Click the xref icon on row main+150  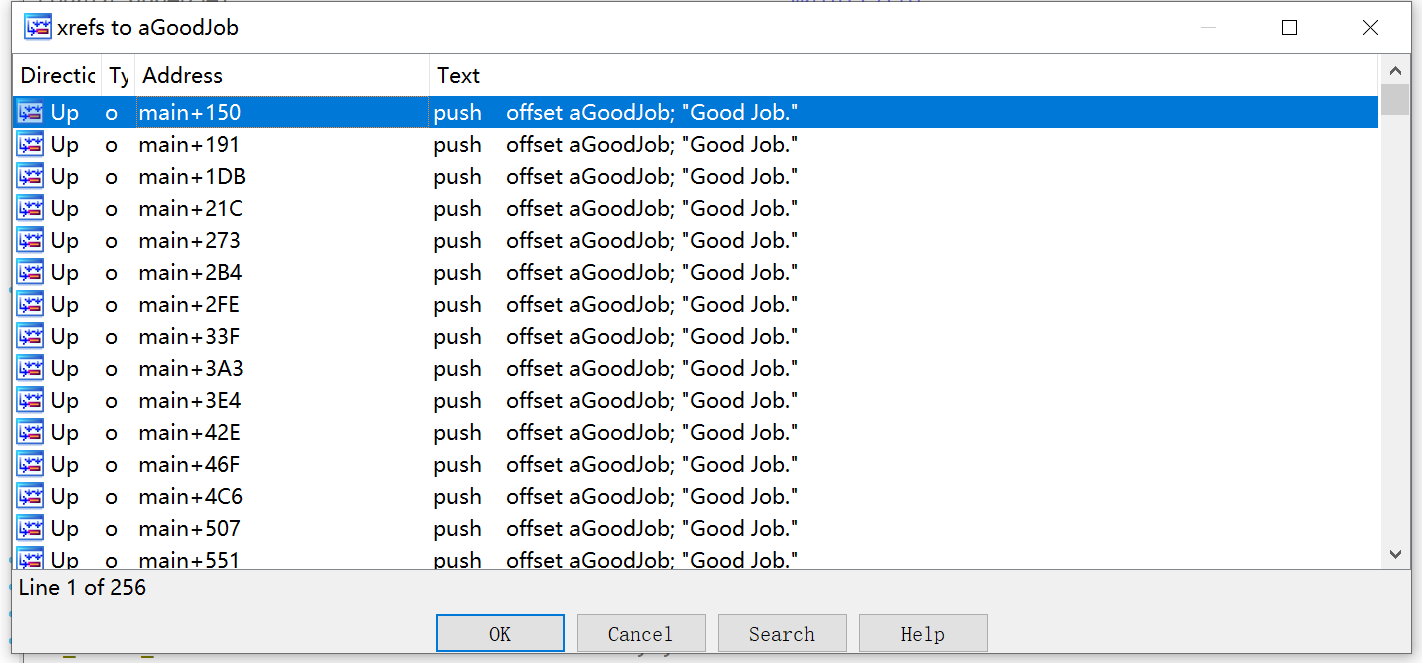click(x=31, y=112)
